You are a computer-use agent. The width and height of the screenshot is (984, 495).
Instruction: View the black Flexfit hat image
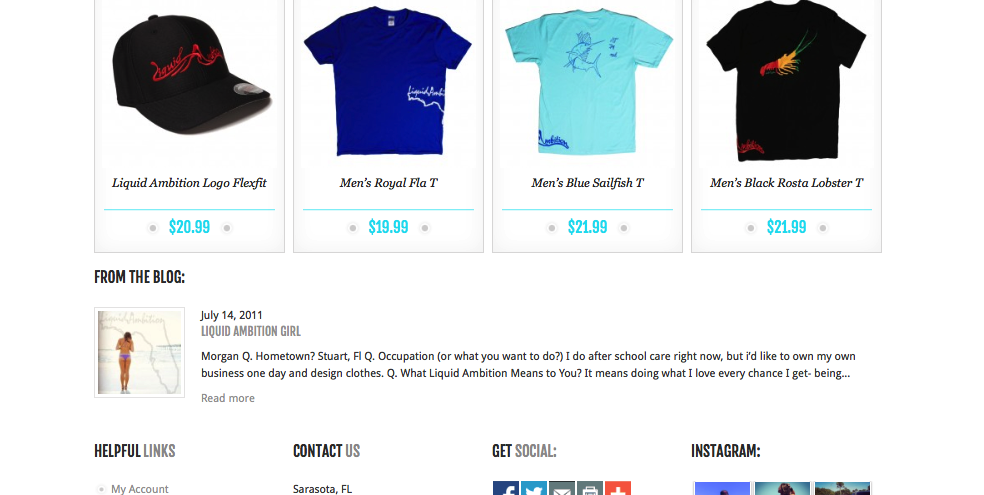click(190, 73)
